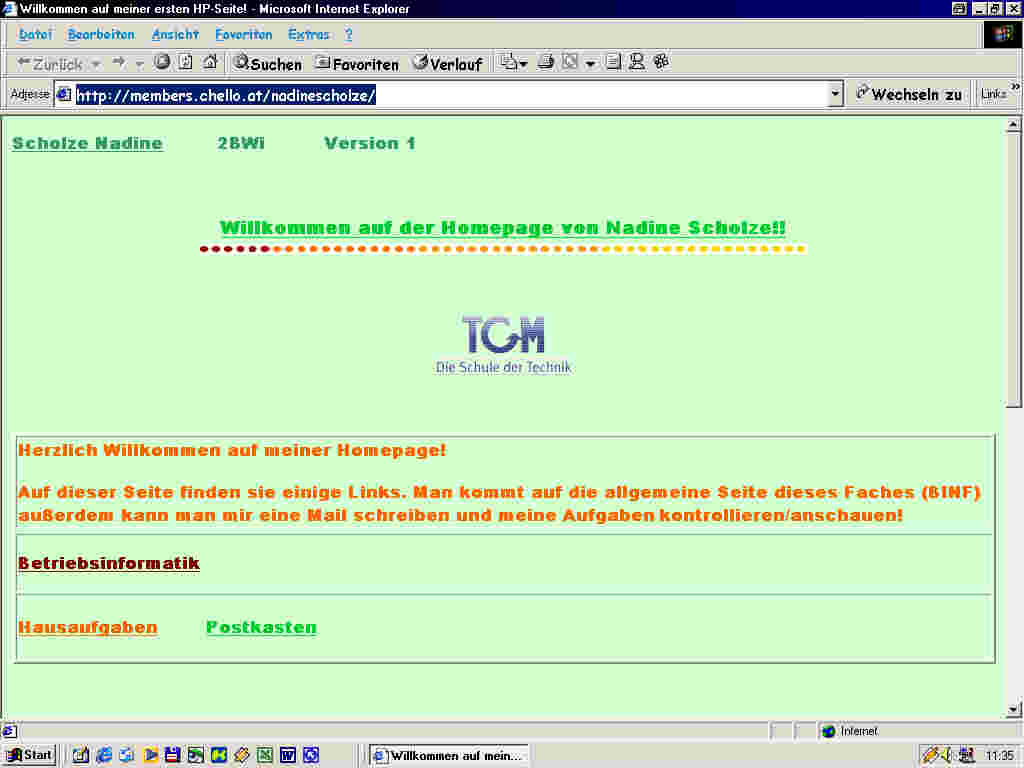1024x768 pixels.
Task: Open dropdown arrow beside Edit icon
Action: (x=590, y=63)
